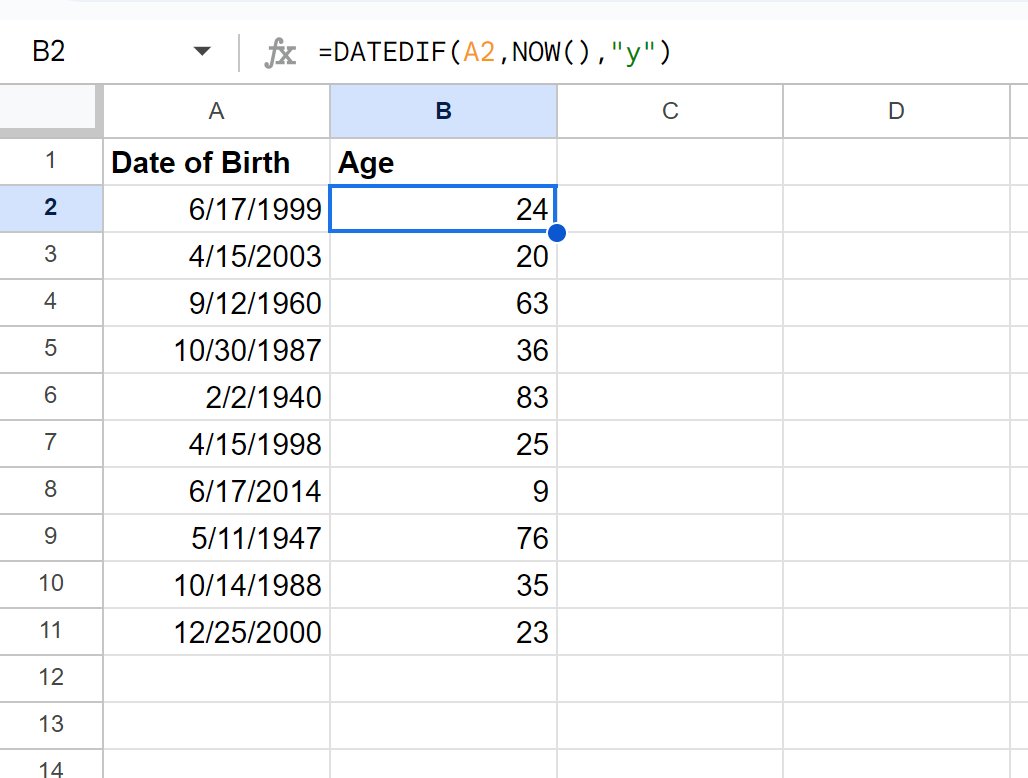Select column C header
The image size is (1028, 778).
point(669,111)
